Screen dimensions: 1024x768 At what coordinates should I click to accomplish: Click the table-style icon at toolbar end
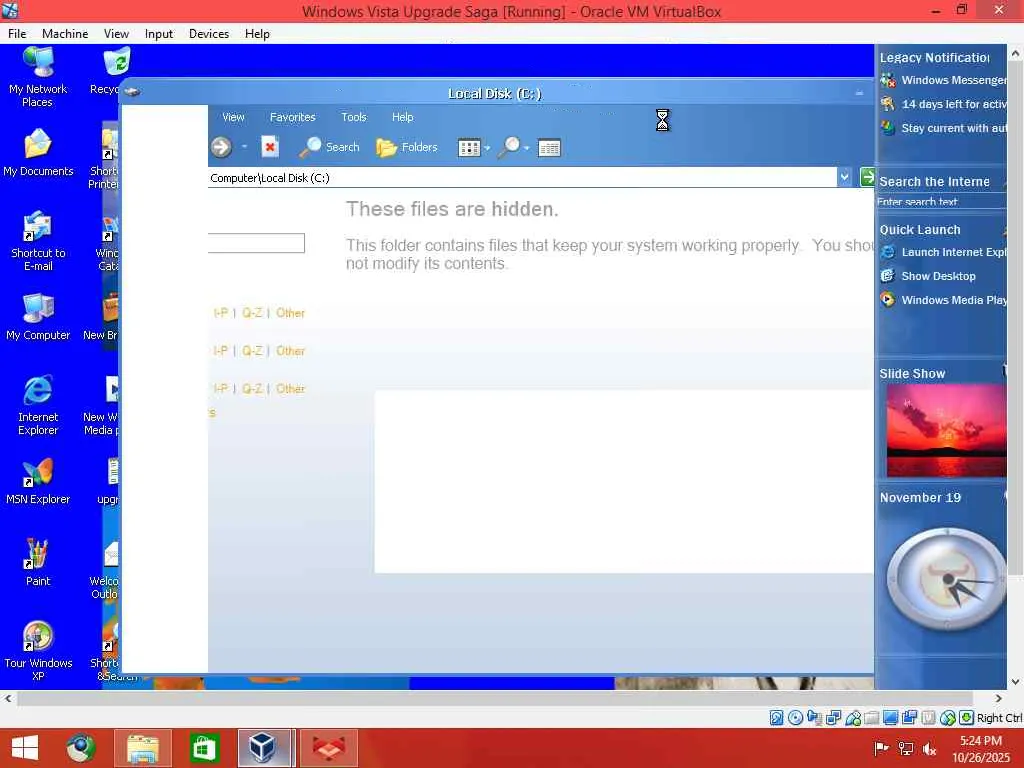click(x=549, y=148)
